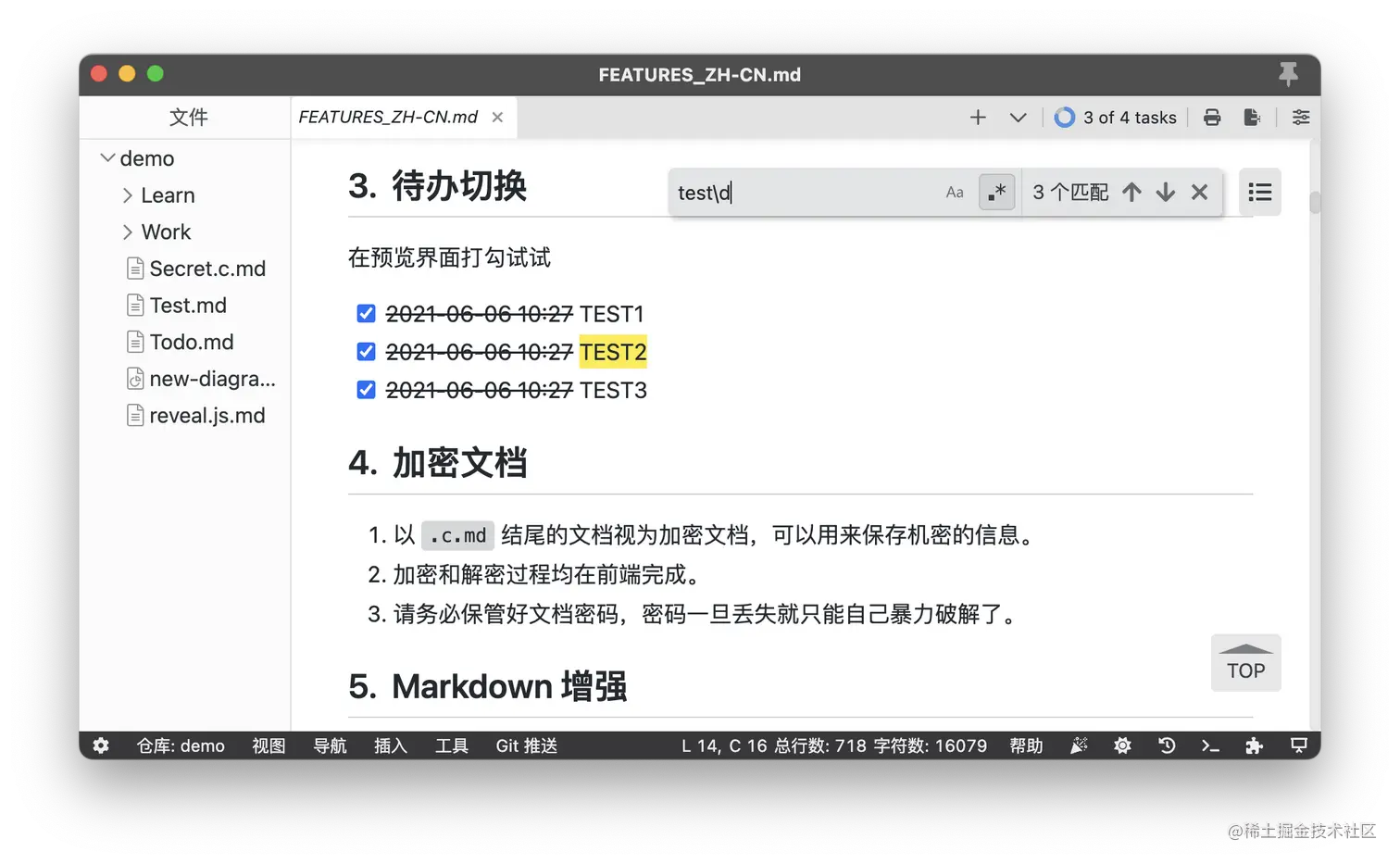This screenshot has height=864, width=1400.
Task: Toggle case-sensitive Aa search option
Action: [955, 193]
